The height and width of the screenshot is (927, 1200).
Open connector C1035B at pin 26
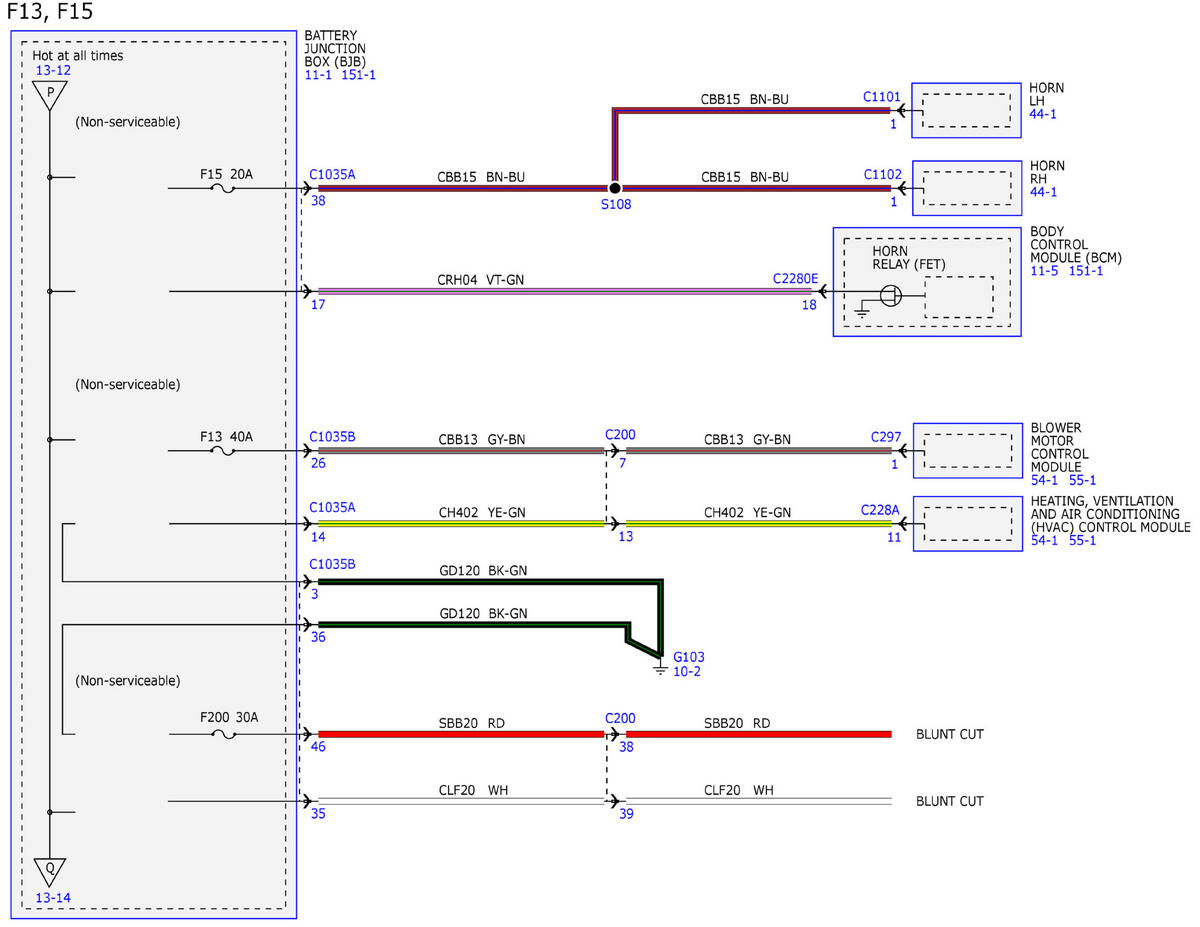pyautogui.click(x=332, y=436)
